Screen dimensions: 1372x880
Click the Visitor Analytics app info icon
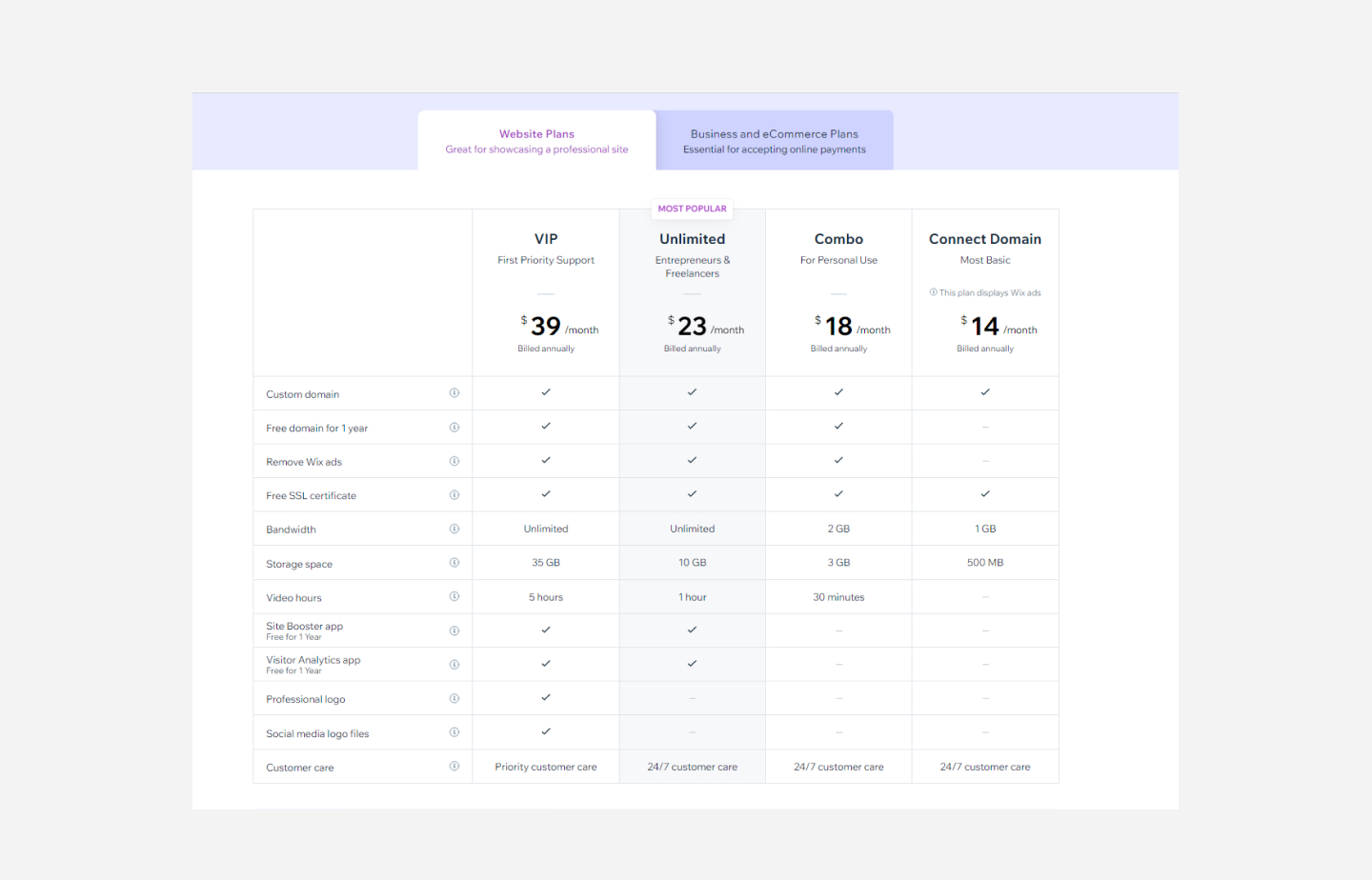[454, 664]
